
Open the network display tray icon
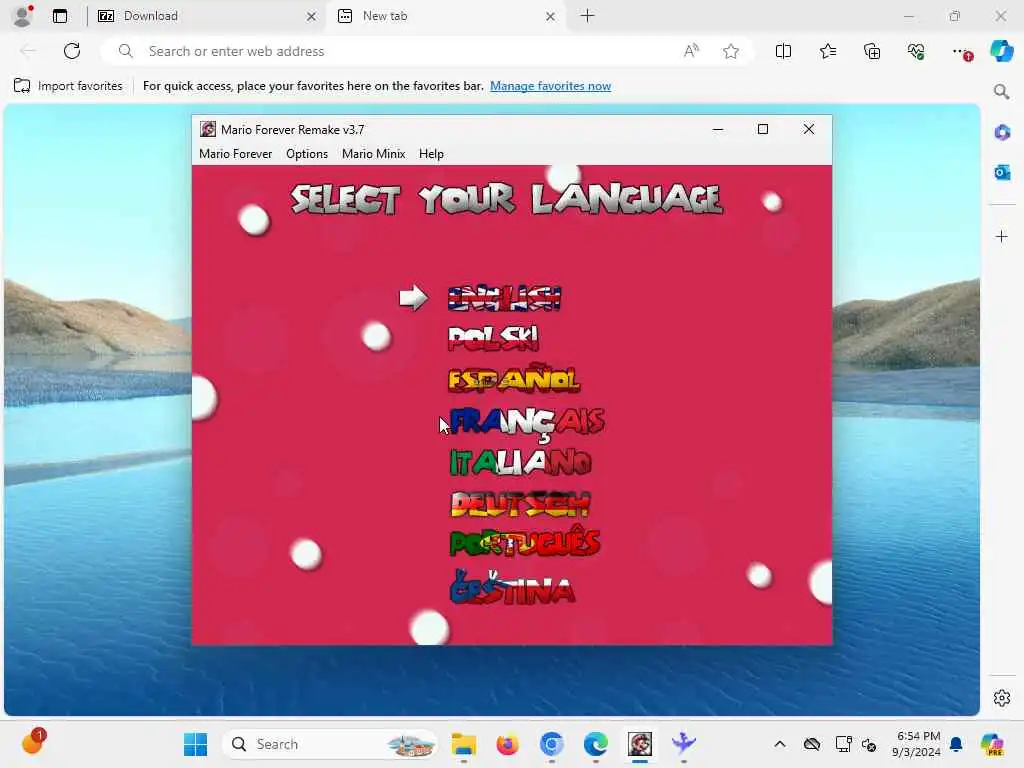pos(843,744)
